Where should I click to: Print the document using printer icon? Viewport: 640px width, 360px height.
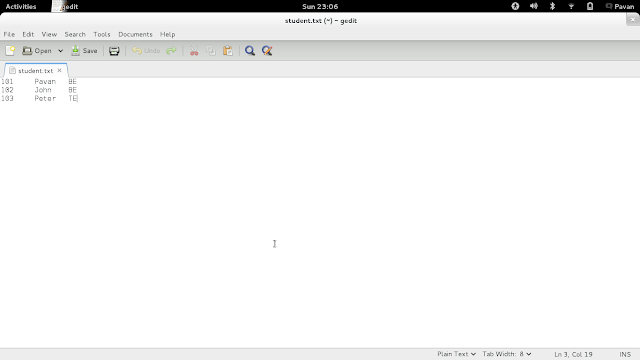114,51
